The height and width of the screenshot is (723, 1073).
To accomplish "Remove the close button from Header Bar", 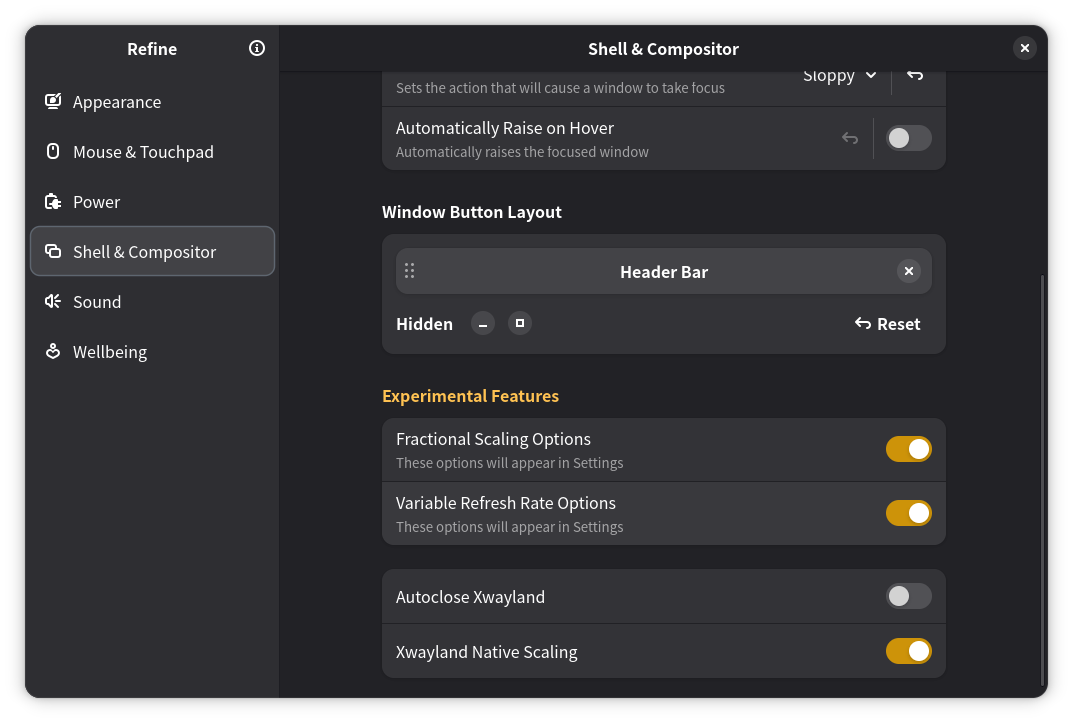I will click(908, 271).
